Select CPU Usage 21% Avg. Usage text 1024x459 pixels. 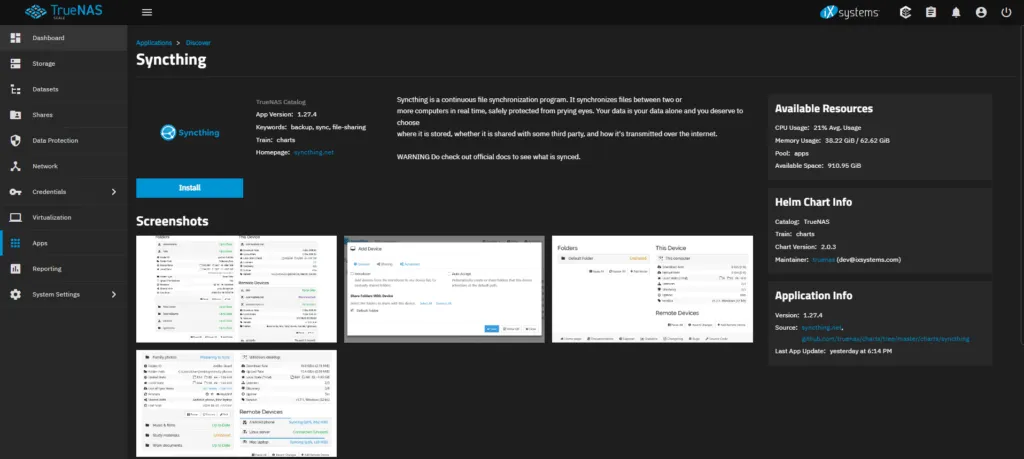click(818, 127)
